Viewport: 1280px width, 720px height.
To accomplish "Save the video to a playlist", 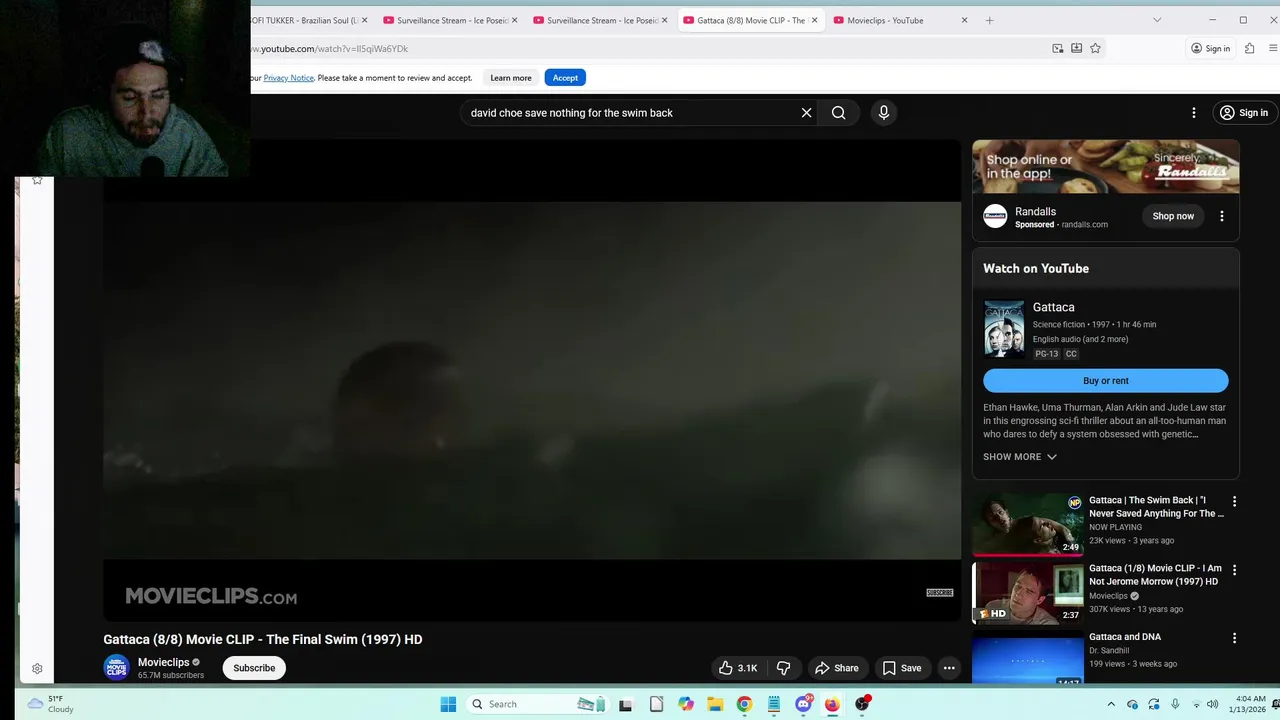I will tap(901, 668).
